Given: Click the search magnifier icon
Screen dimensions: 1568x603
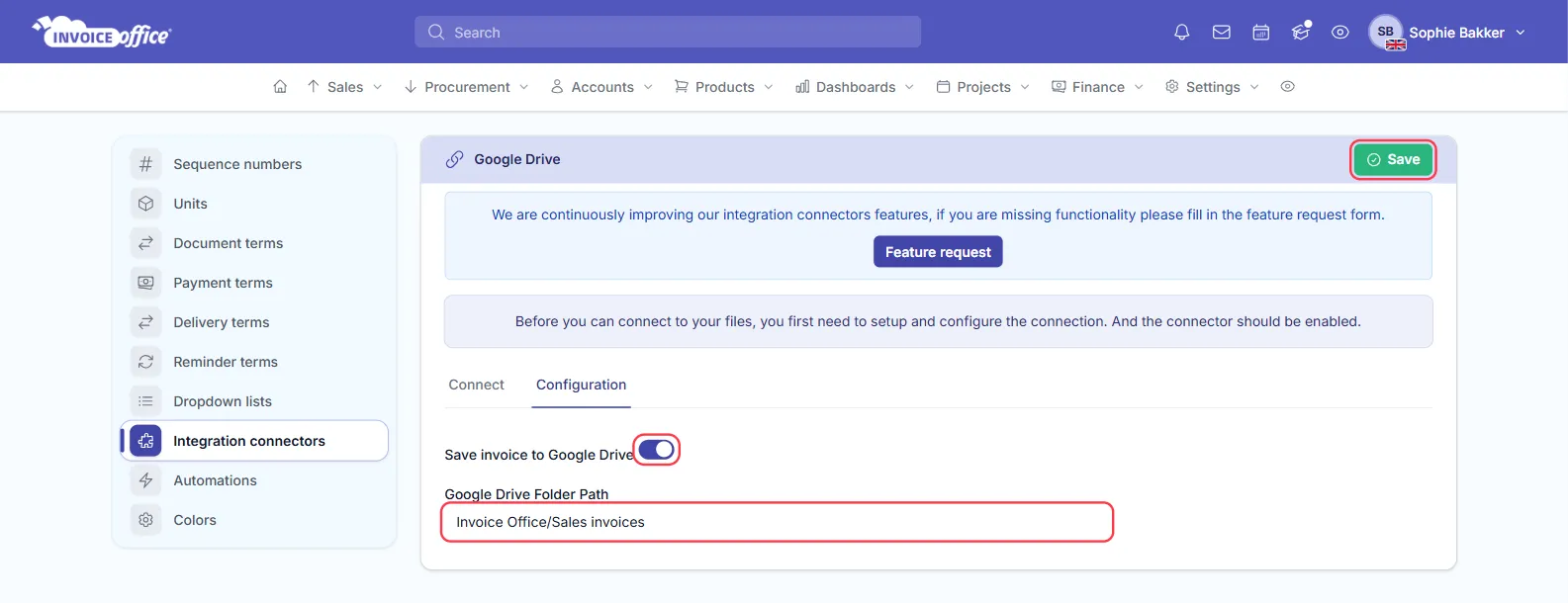Looking at the screenshot, I should coord(436,33).
